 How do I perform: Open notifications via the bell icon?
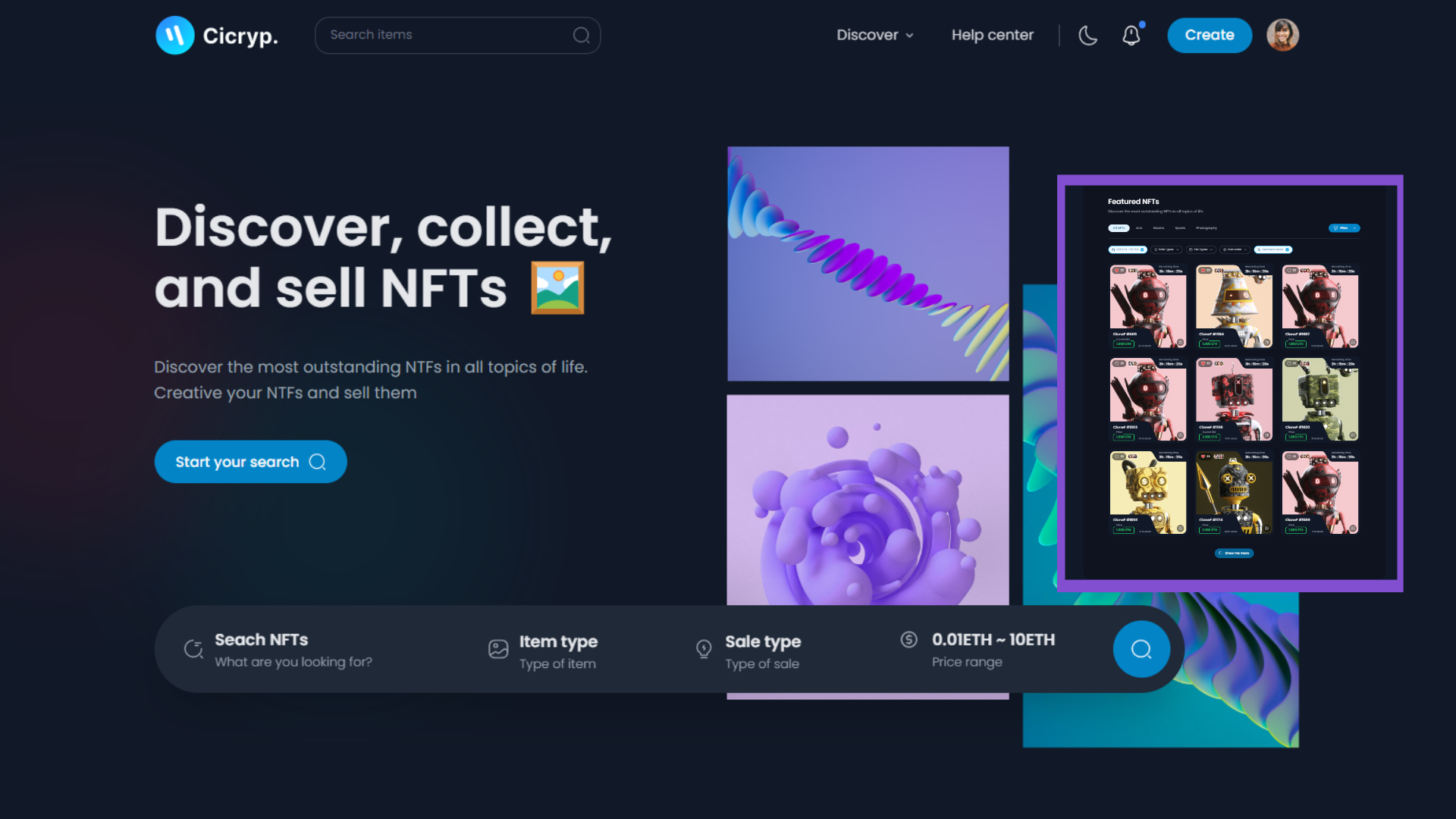tap(1131, 35)
